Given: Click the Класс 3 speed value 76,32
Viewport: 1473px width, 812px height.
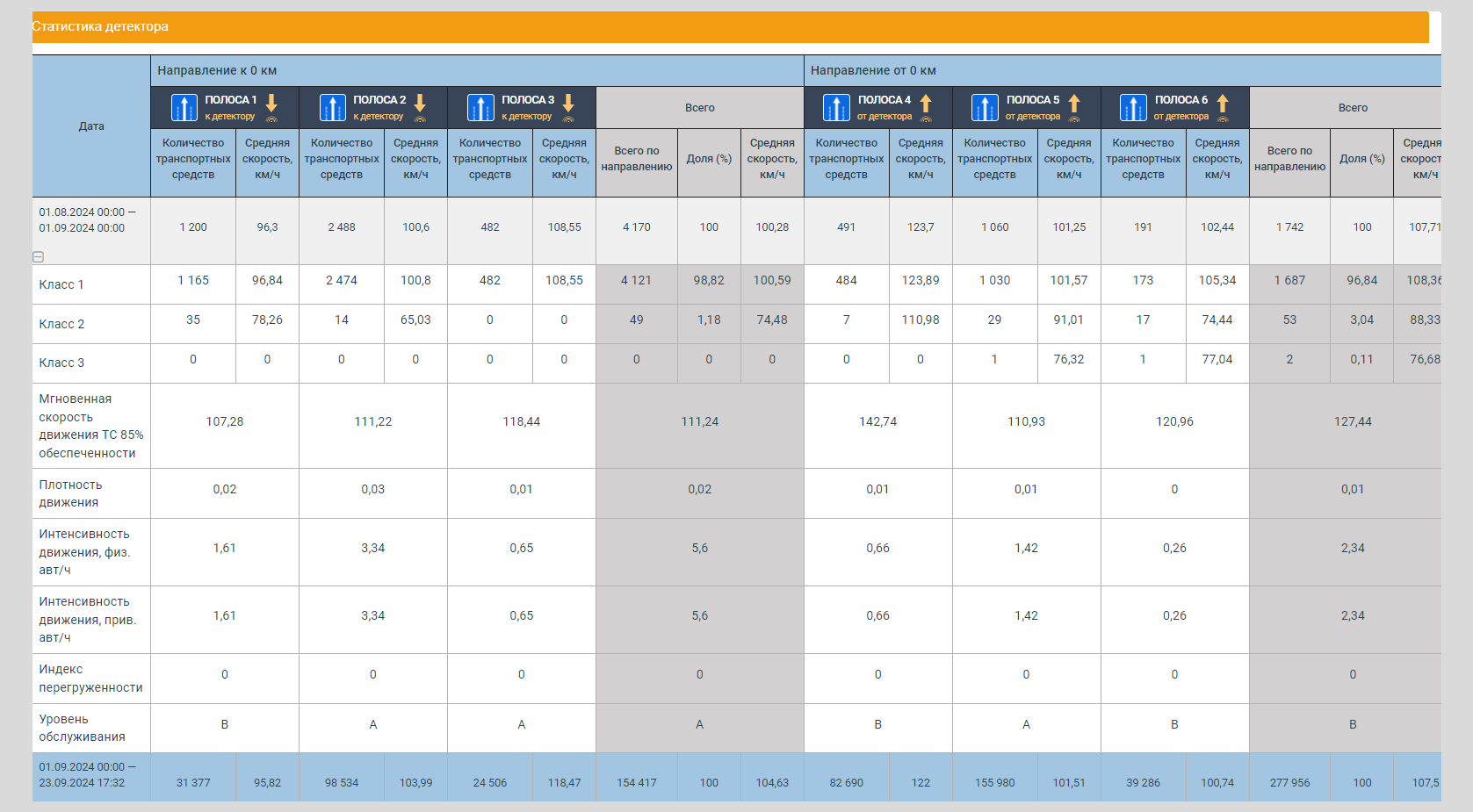Looking at the screenshot, I should click(1069, 359).
